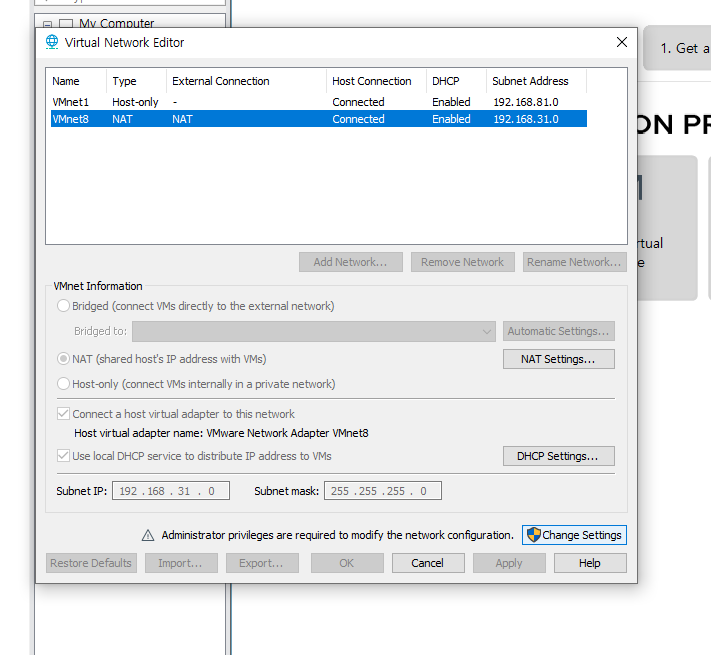Select the VMnet8 network row
This screenshot has width=711, height=655.
point(319,119)
